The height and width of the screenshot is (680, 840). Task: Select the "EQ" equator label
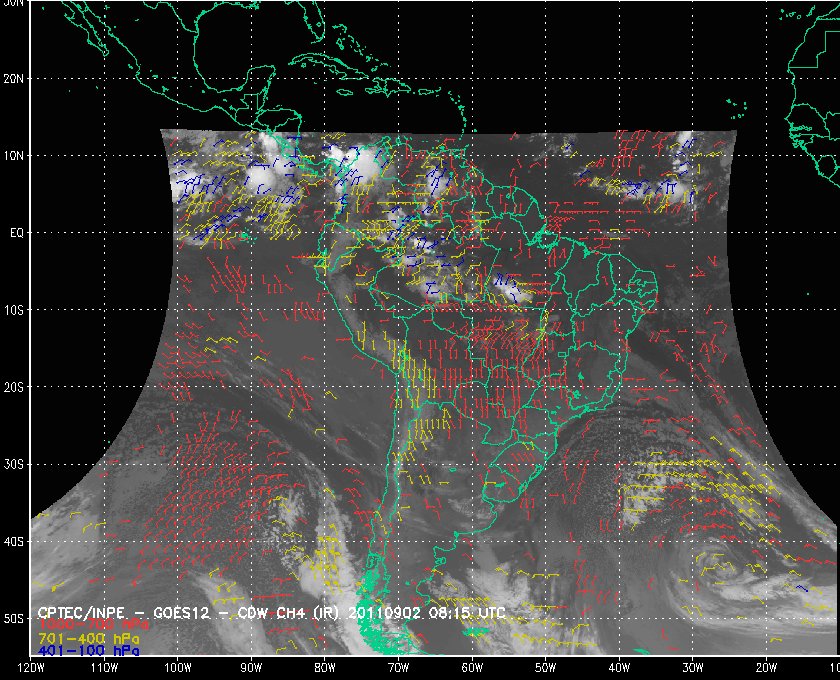[x=17, y=233]
